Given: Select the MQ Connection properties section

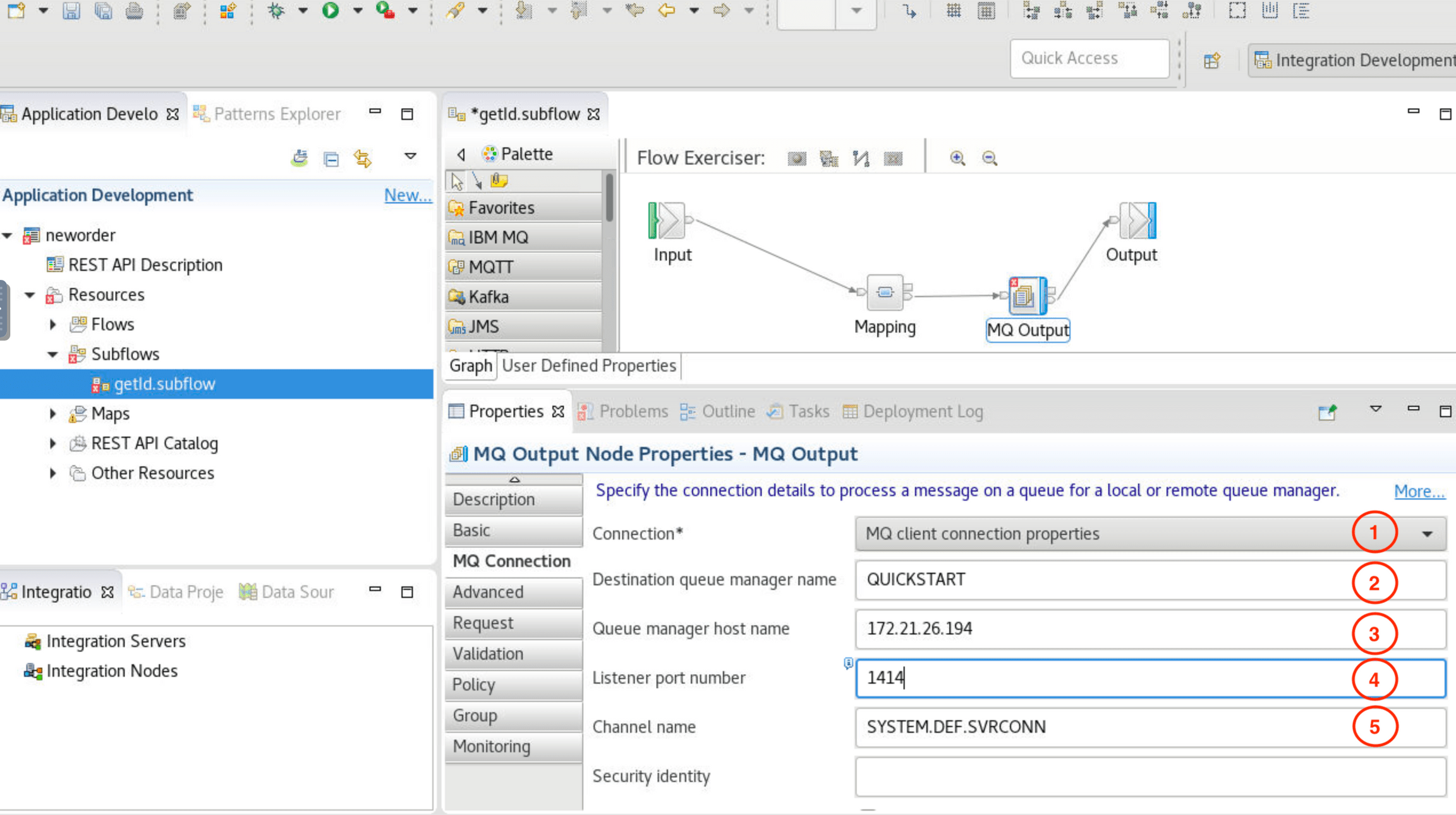Looking at the screenshot, I should click(513, 561).
